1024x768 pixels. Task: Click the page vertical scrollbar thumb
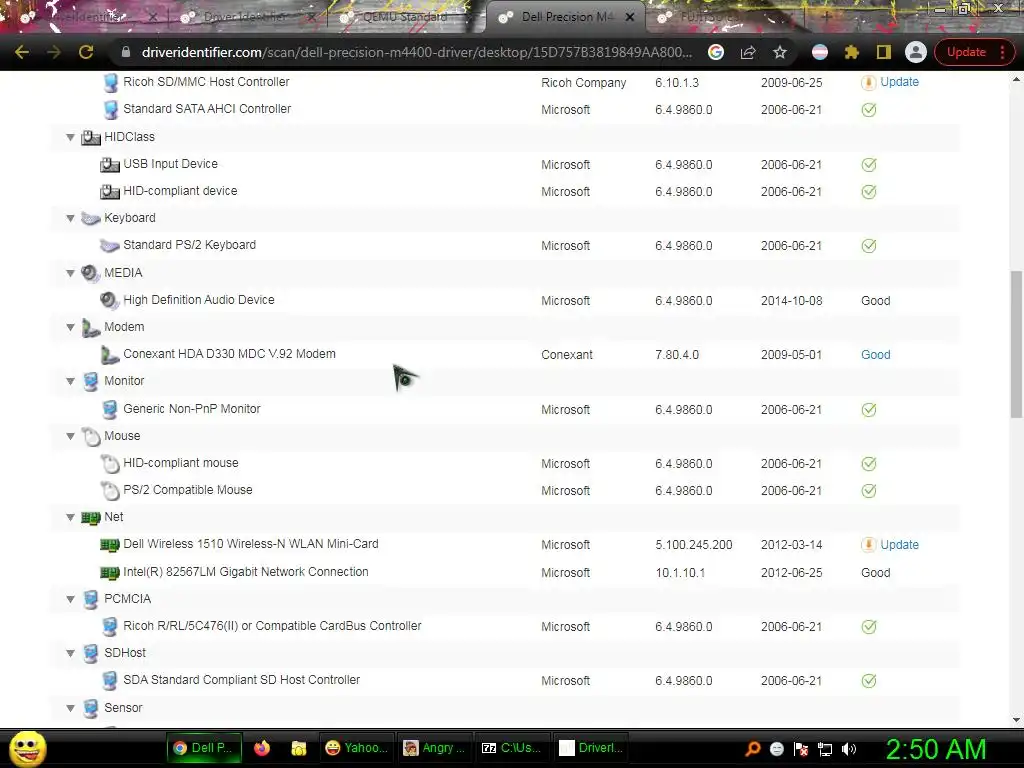point(1016,344)
